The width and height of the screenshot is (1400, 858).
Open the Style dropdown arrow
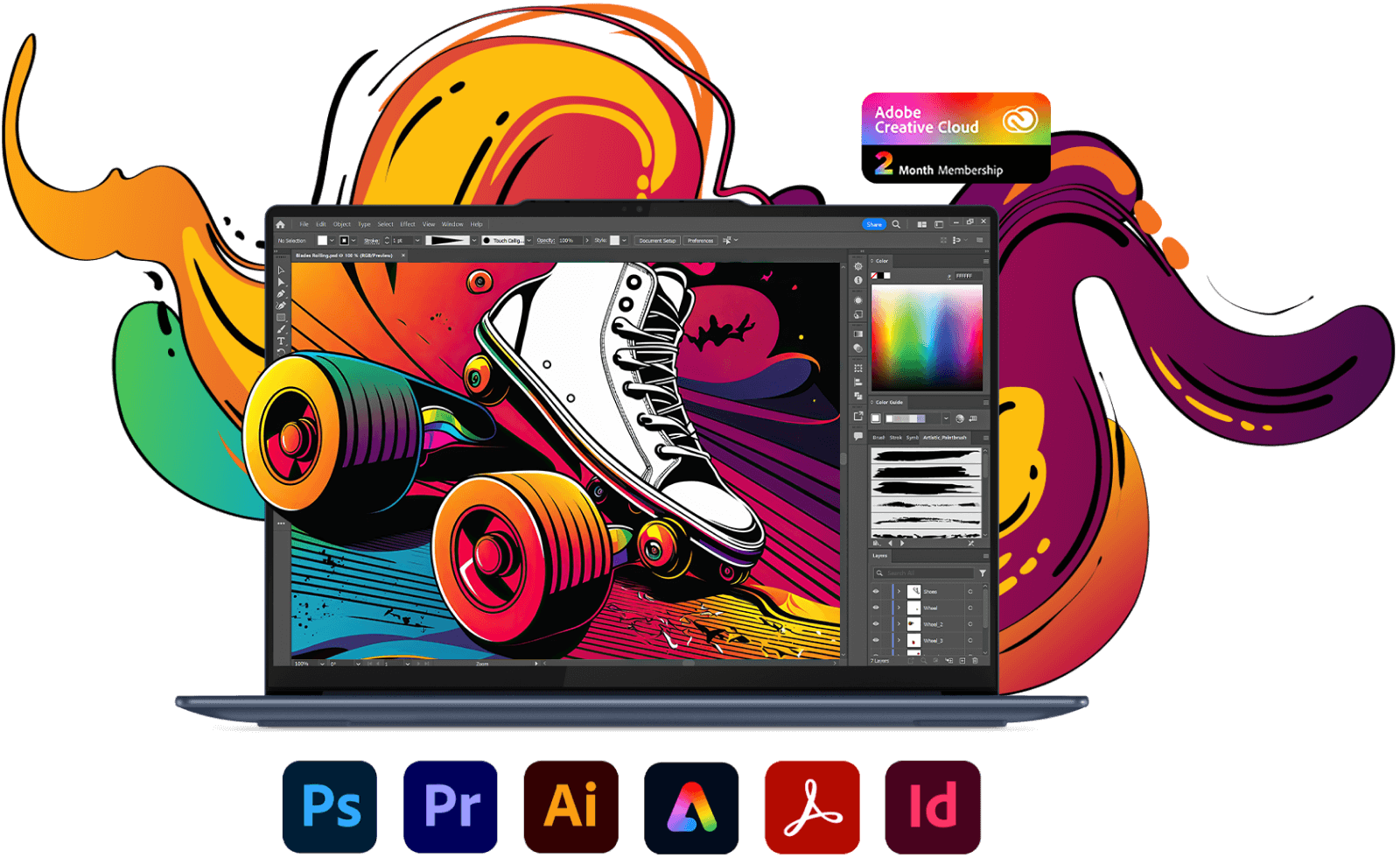tap(624, 240)
